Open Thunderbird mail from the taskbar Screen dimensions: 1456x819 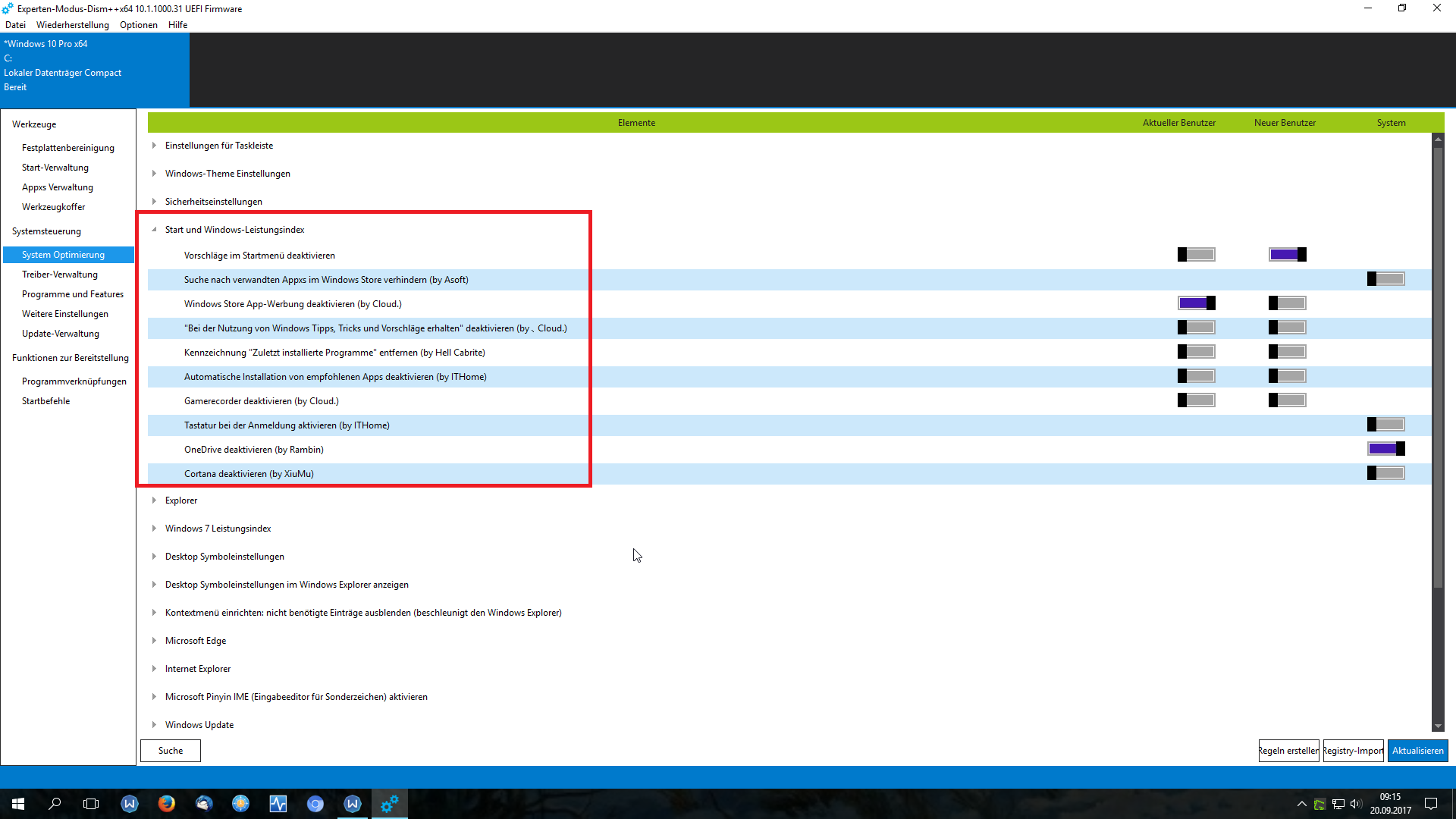(203, 804)
